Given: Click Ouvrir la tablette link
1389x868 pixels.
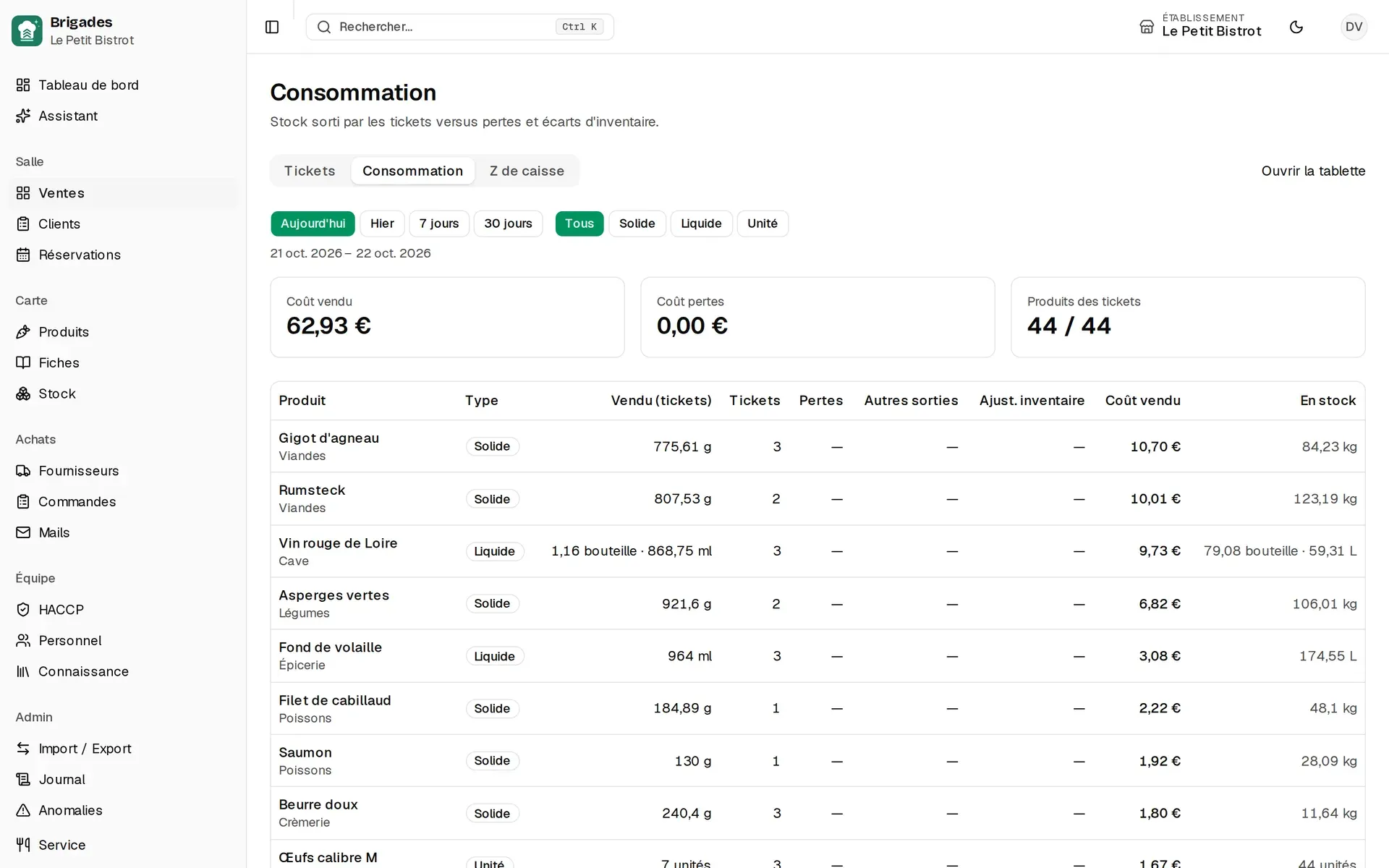Looking at the screenshot, I should click(1313, 171).
